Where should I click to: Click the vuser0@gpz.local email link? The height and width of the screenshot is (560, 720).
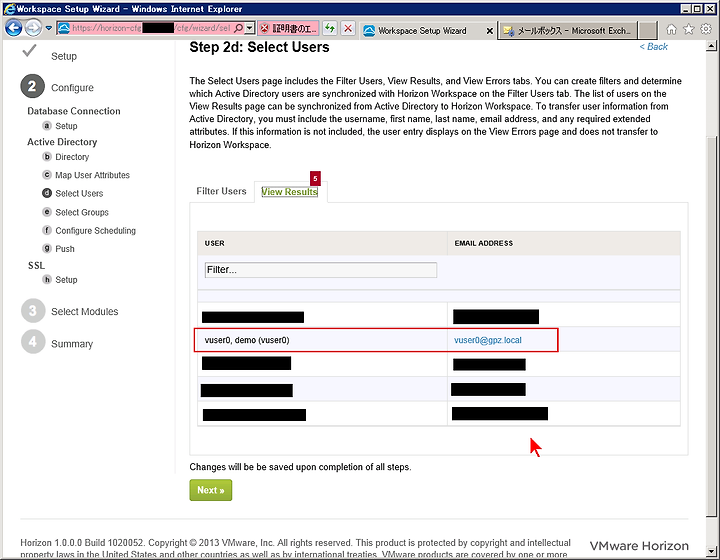click(x=488, y=340)
